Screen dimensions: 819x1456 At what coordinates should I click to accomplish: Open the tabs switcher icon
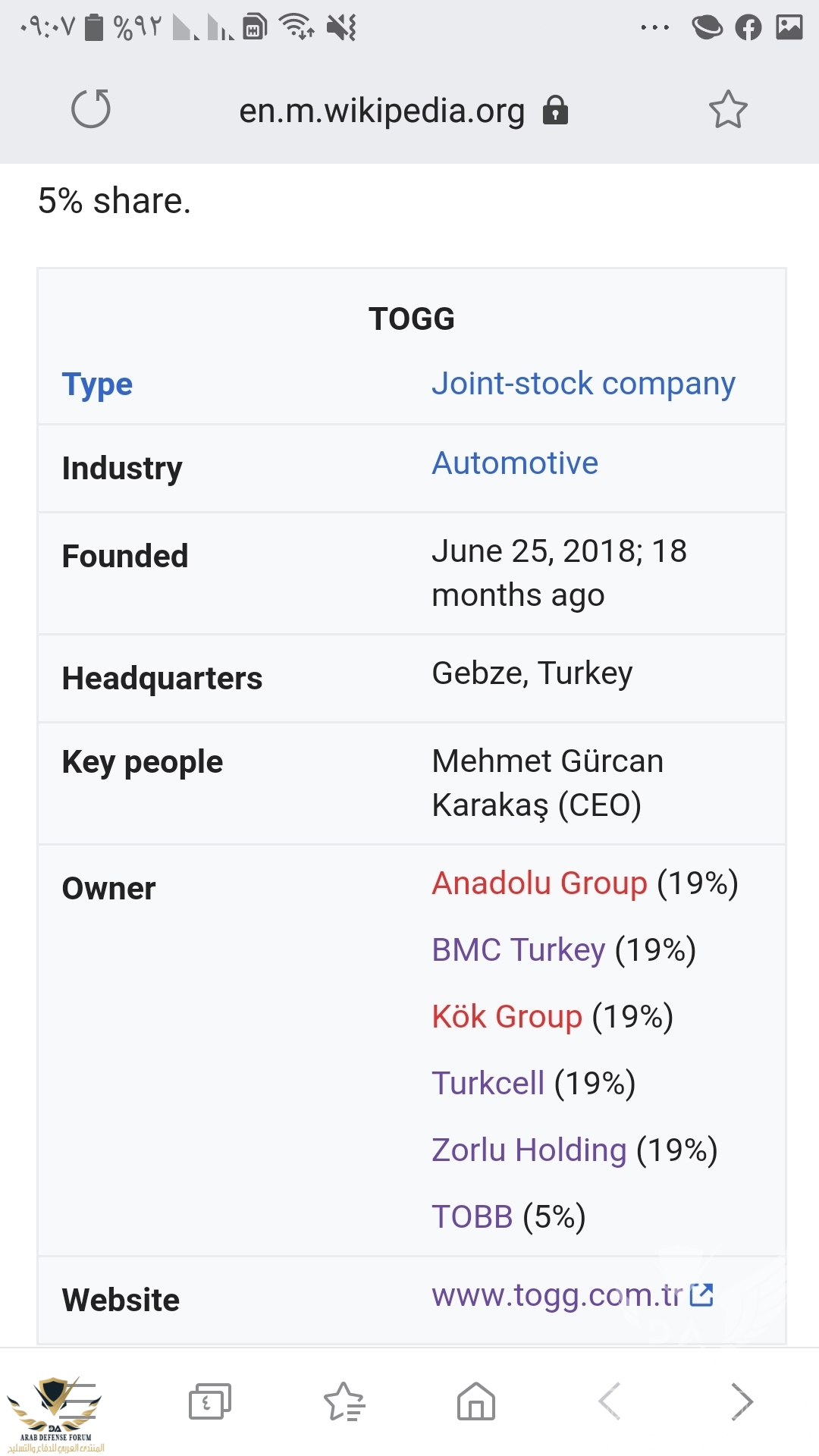(x=209, y=1401)
